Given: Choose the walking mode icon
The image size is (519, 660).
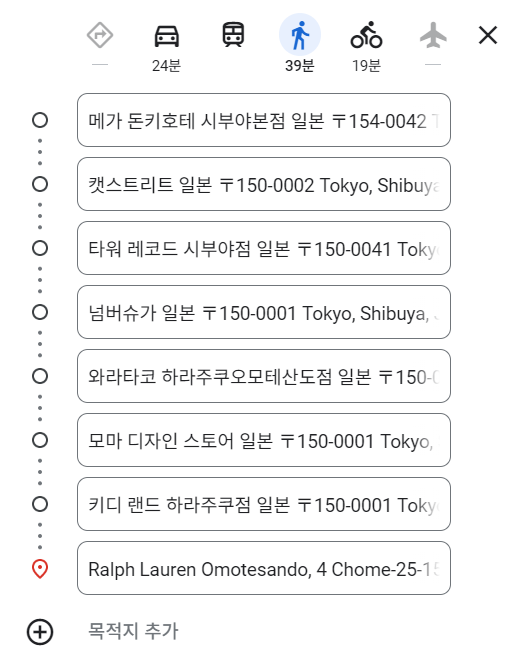Looking at the screenshot, I should coord(300,35).
